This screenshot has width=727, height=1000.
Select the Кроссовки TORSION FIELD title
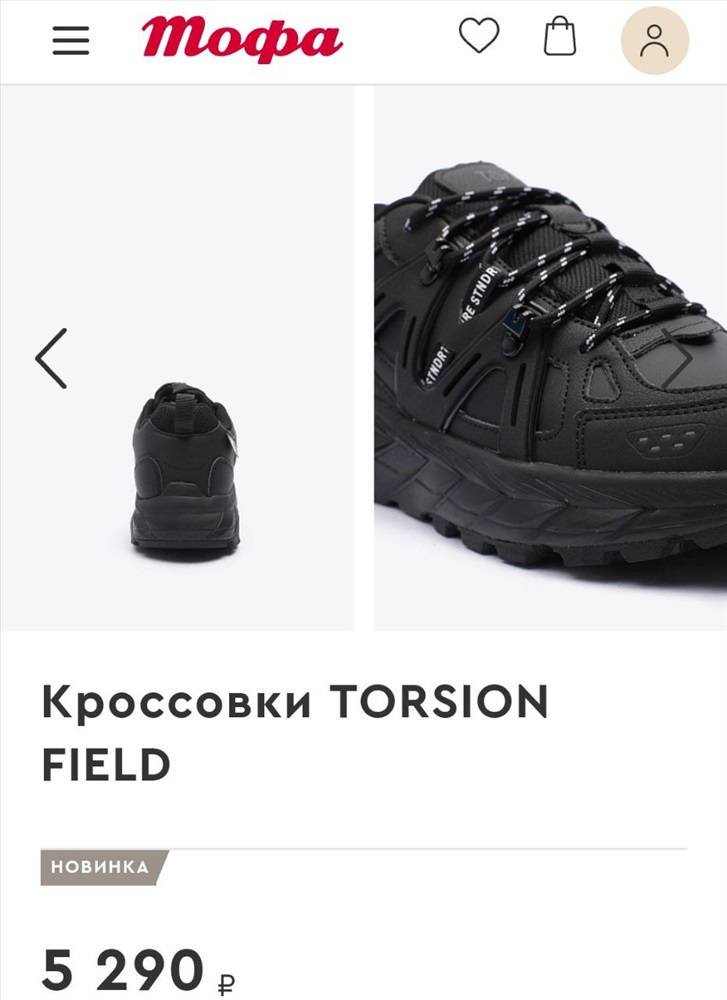(x=295, y=733)
